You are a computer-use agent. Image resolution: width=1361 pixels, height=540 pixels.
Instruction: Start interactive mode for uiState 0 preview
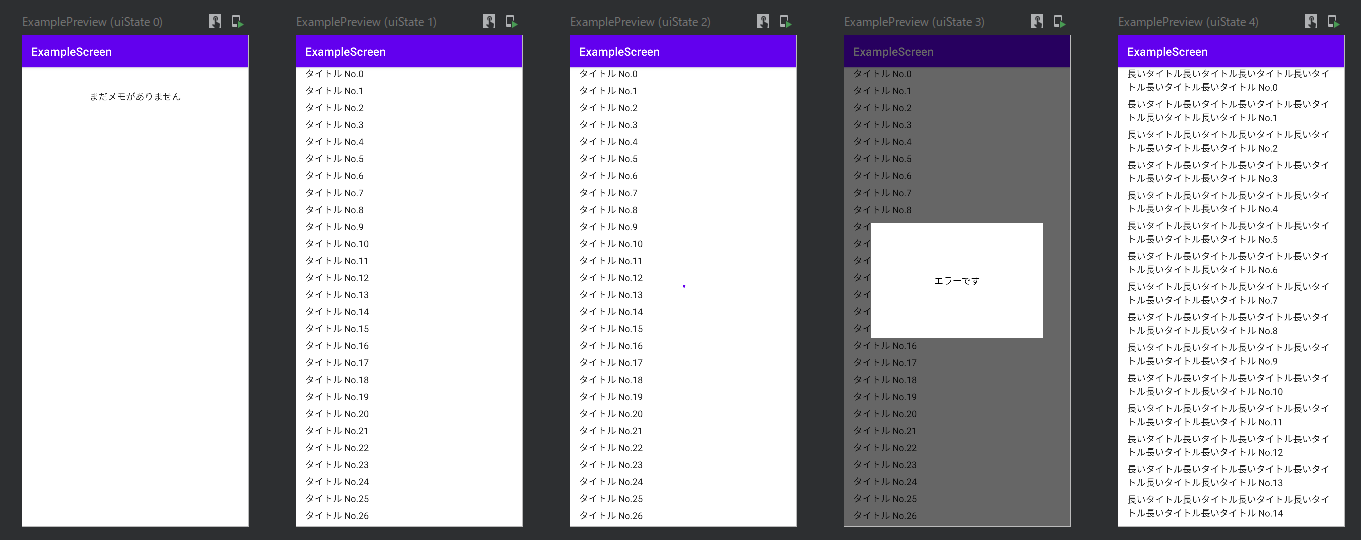(215, 21)
